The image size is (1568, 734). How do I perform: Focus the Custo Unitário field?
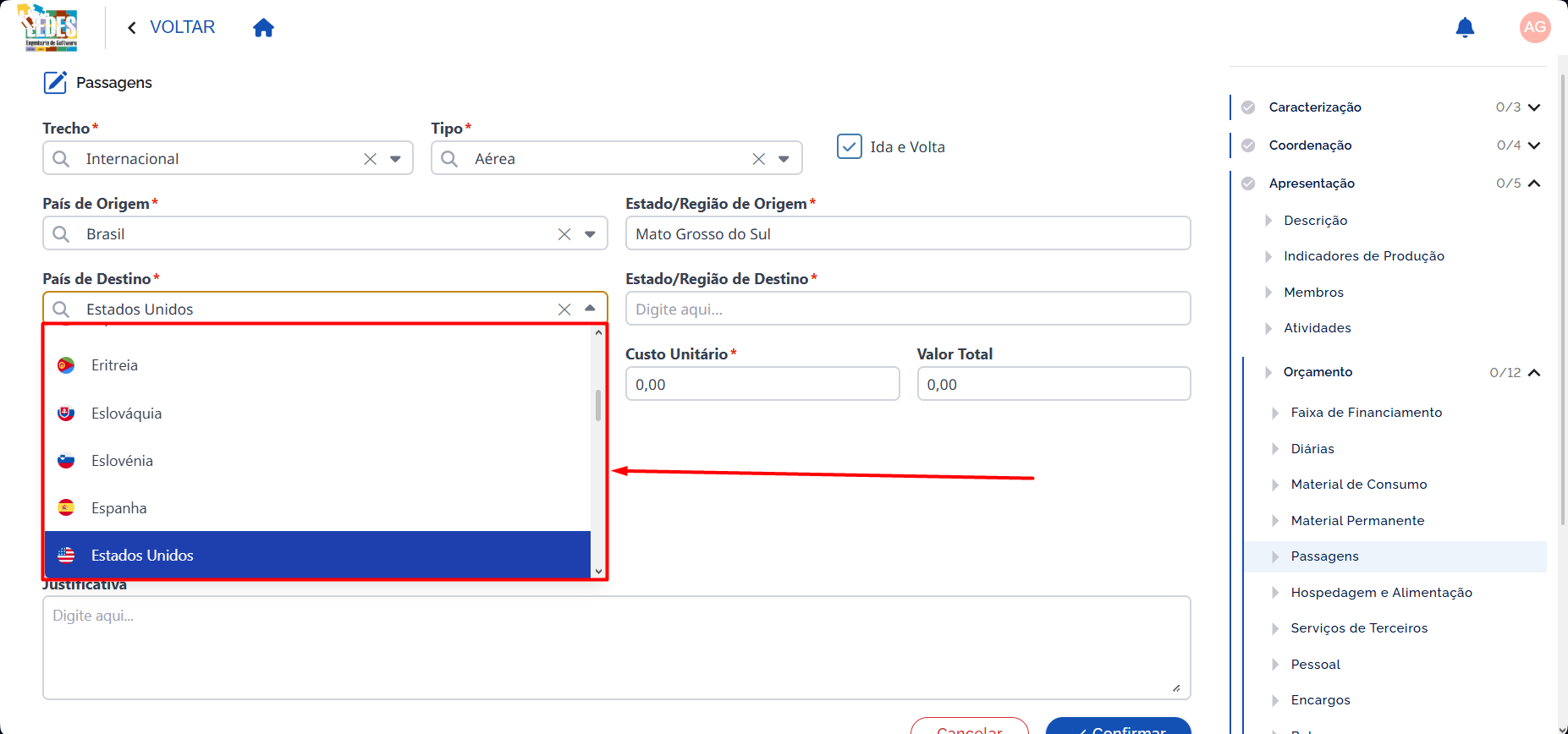click(762, 384)
